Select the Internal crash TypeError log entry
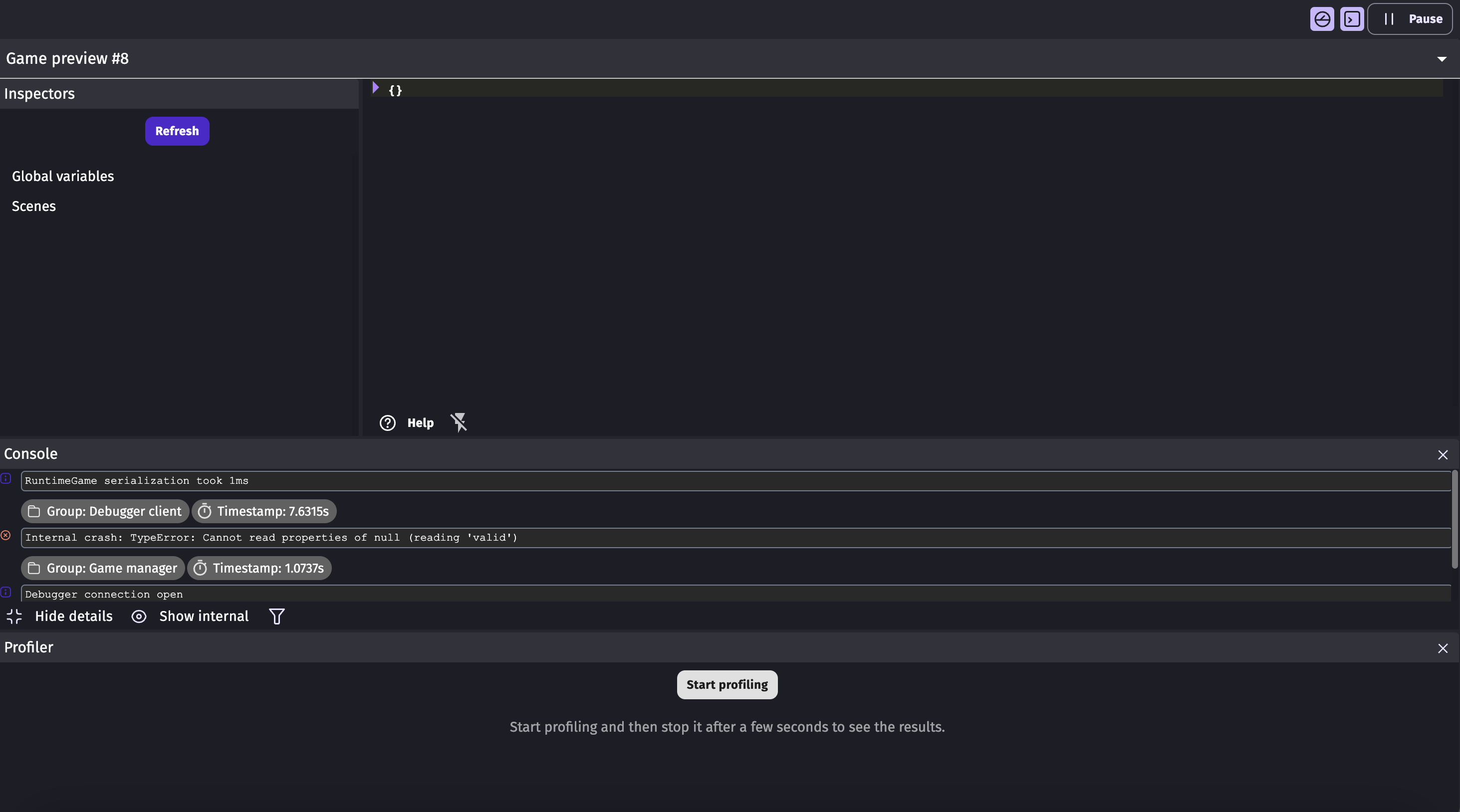 [x=735, y=537]
